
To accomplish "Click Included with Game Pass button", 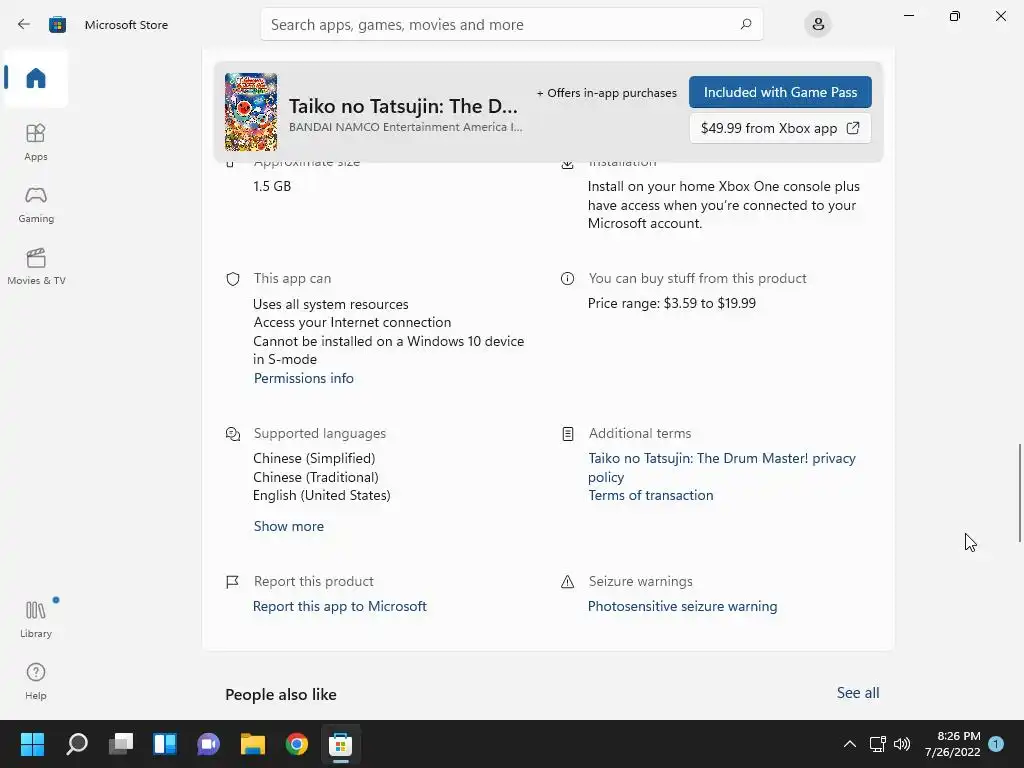I will (x=780, y=92).
